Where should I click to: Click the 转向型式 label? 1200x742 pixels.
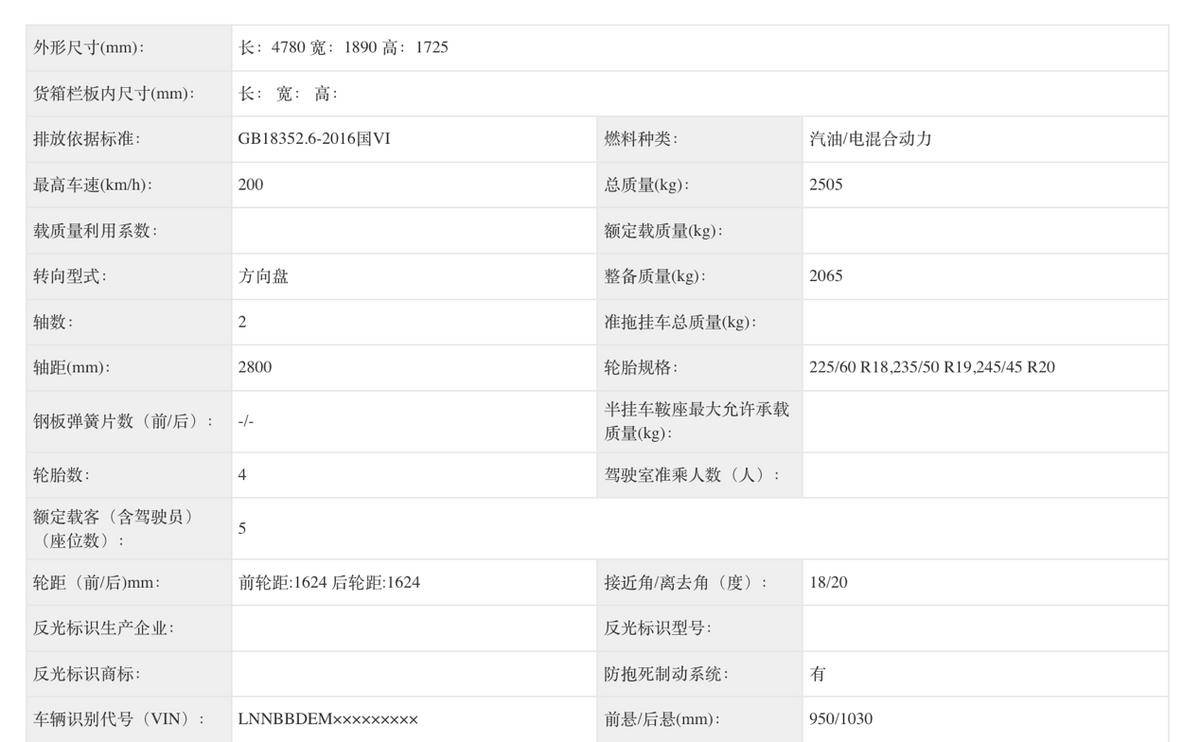(x=70, y=276)
